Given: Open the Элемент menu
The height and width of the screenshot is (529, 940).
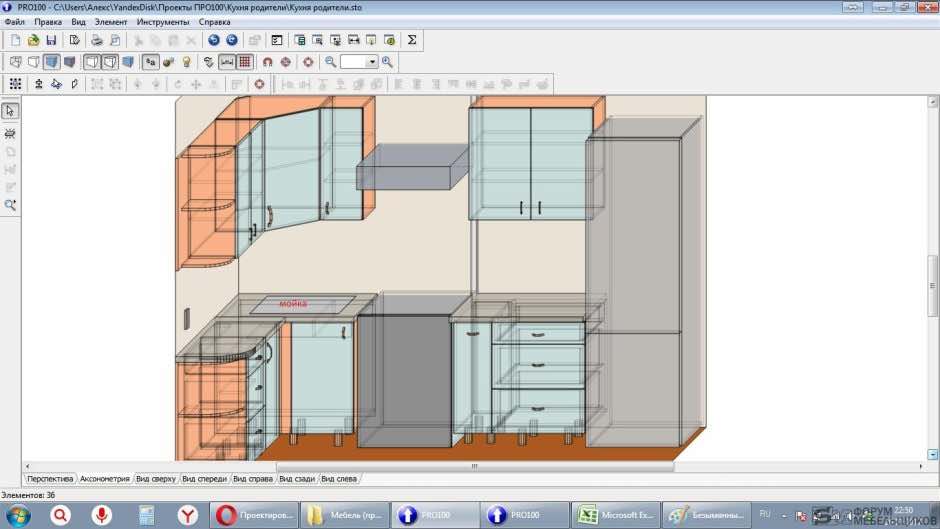Looking at the screenshot, I should tap(111, 22).
